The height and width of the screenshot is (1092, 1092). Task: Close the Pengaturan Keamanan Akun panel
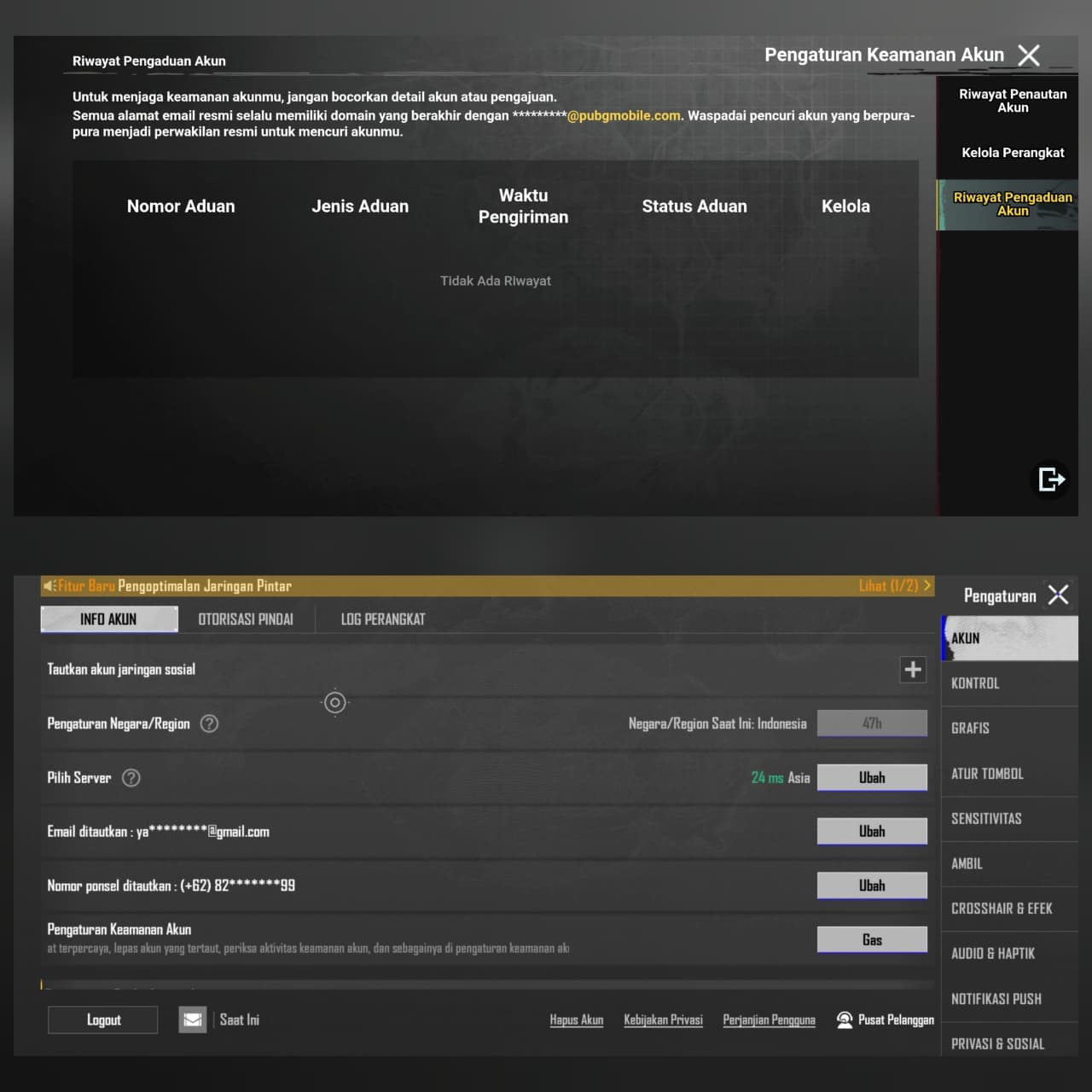pyautogui.click(x=1029, y=55)
